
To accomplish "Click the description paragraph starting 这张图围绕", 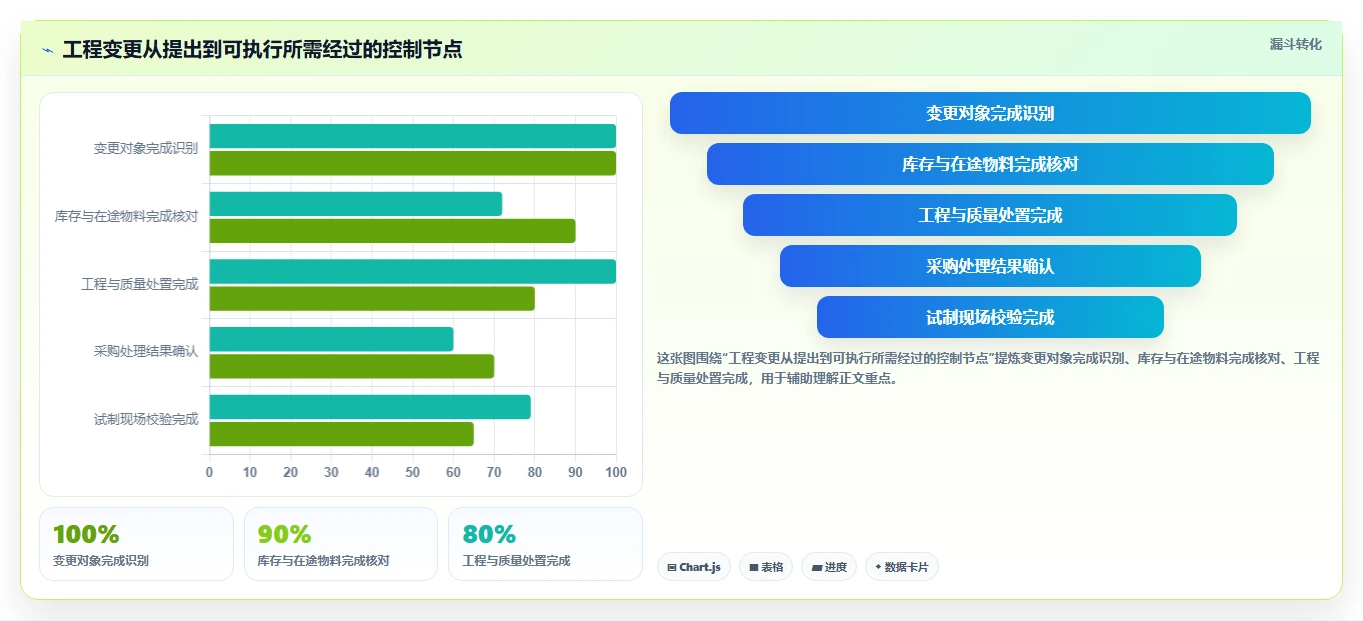I will [x=988, y=368].
